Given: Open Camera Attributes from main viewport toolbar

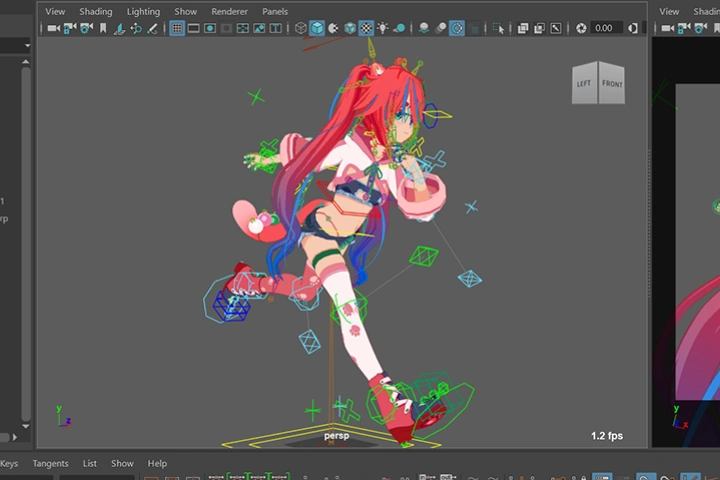Looking at the screenshot, I should coord(86,28).
